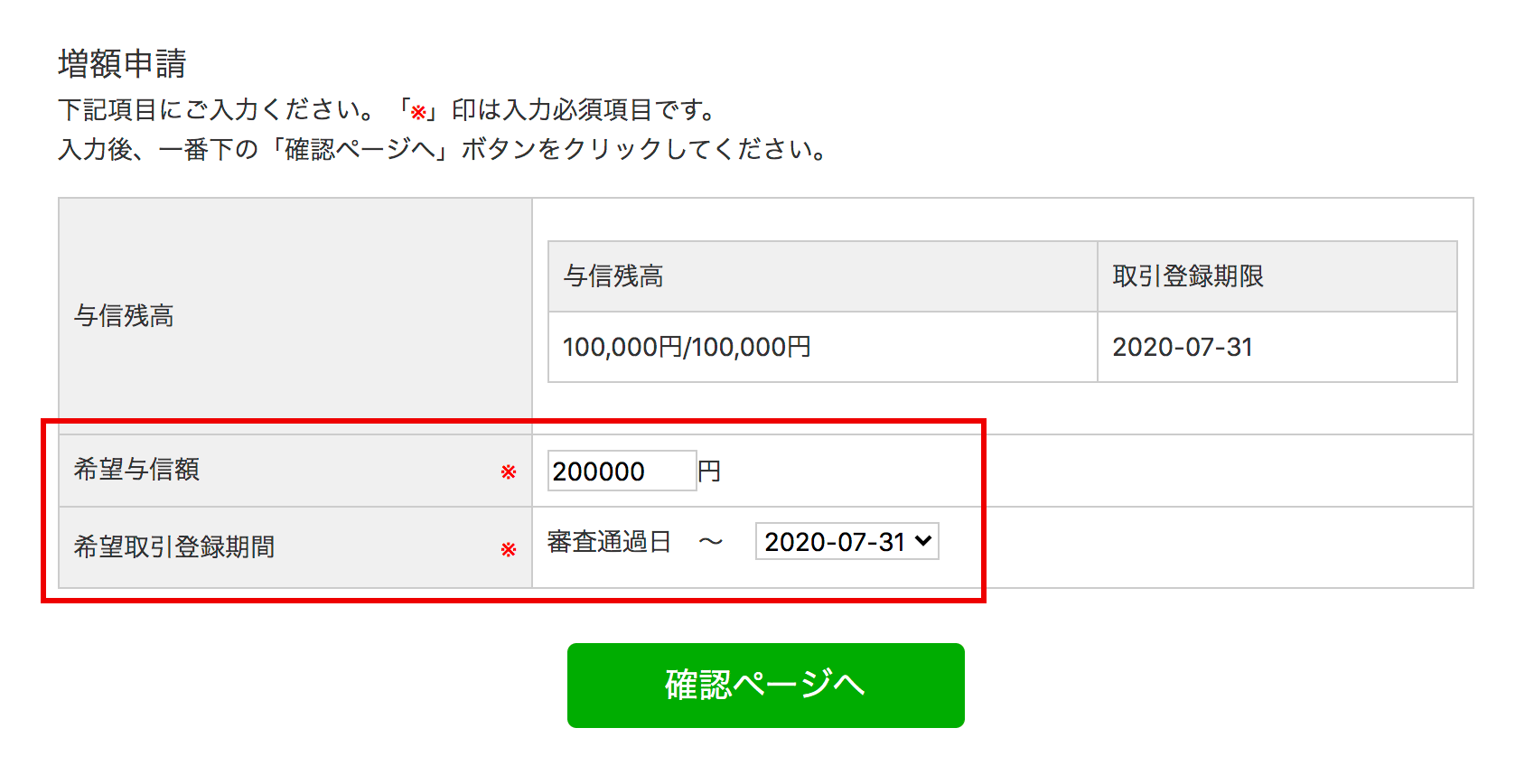Click the 希望与信額 row label

[136, 470]
